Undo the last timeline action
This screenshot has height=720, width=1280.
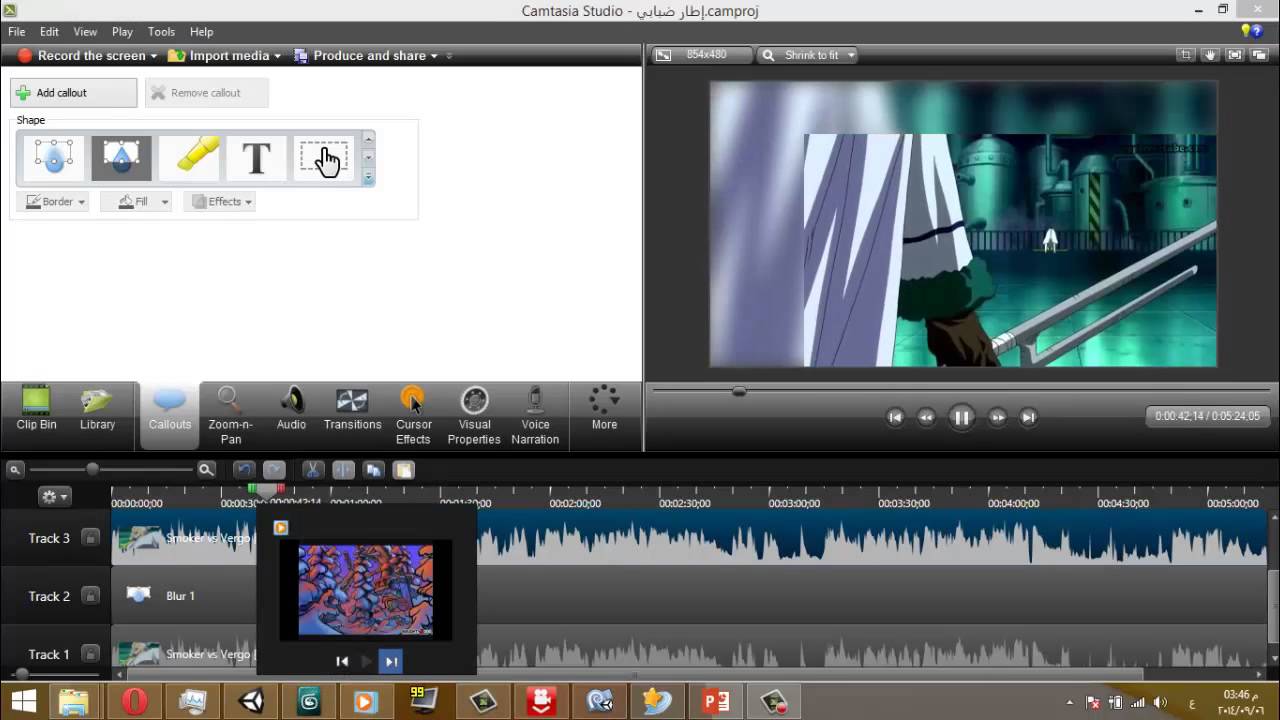(244, 469)
